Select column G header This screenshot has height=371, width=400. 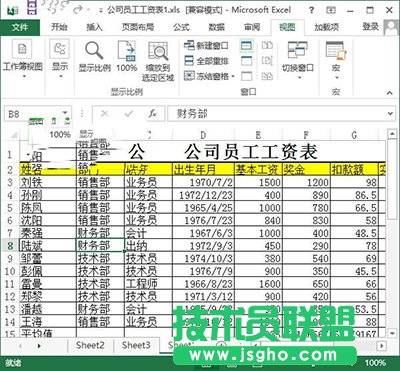click(x=354, y=135)
